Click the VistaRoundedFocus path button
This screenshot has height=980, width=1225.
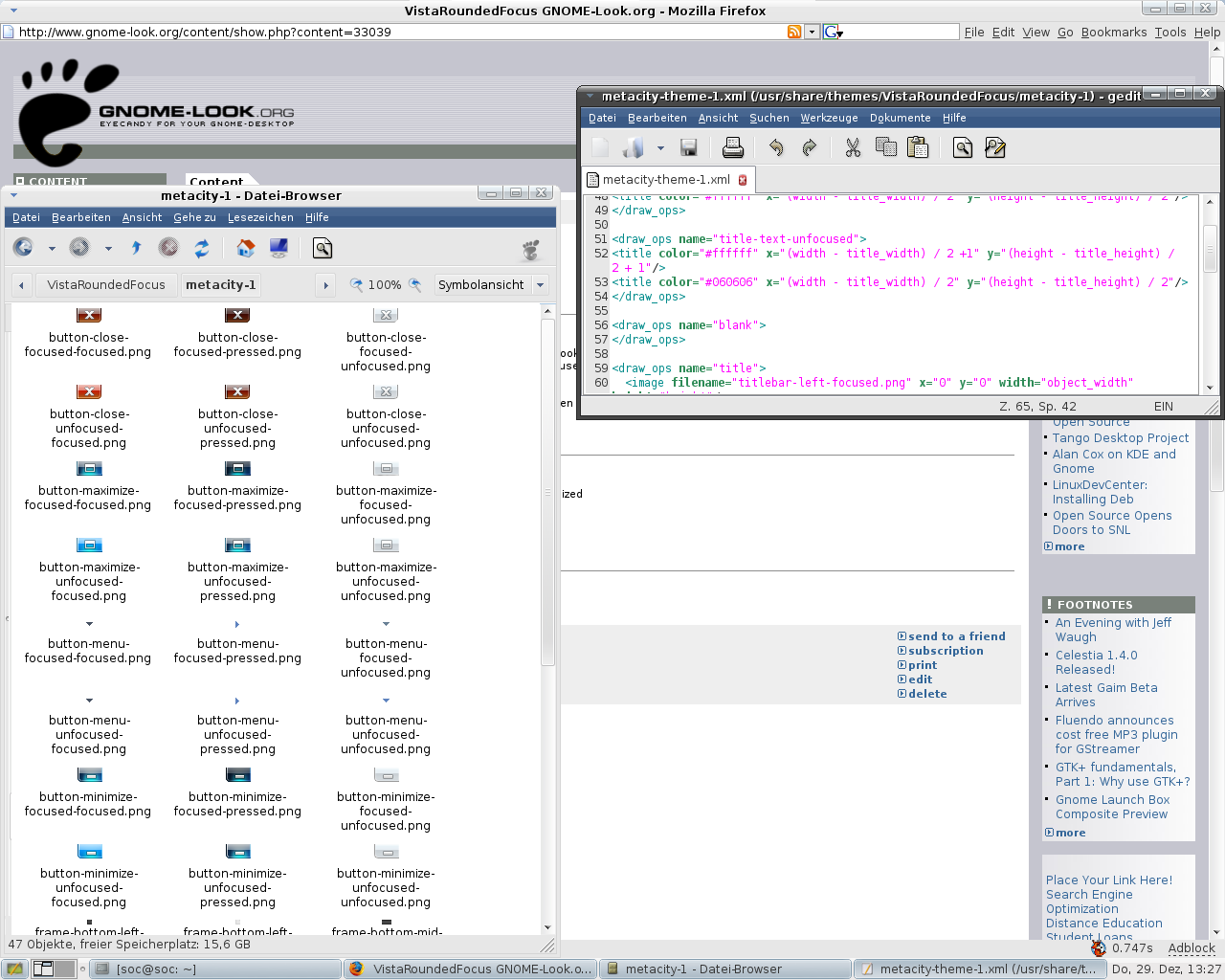point(106,285)
